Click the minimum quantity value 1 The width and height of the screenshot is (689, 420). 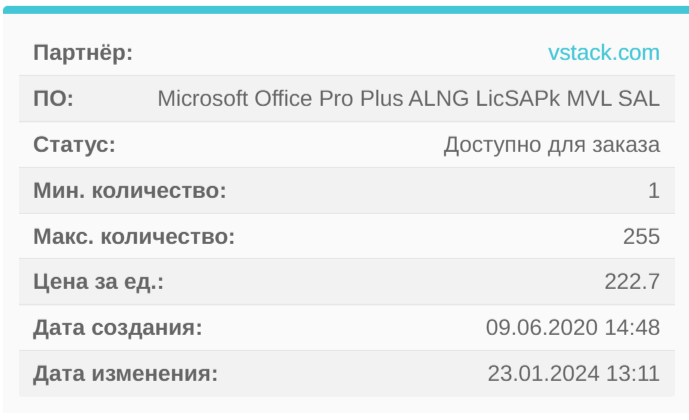[x=654, y=191]
